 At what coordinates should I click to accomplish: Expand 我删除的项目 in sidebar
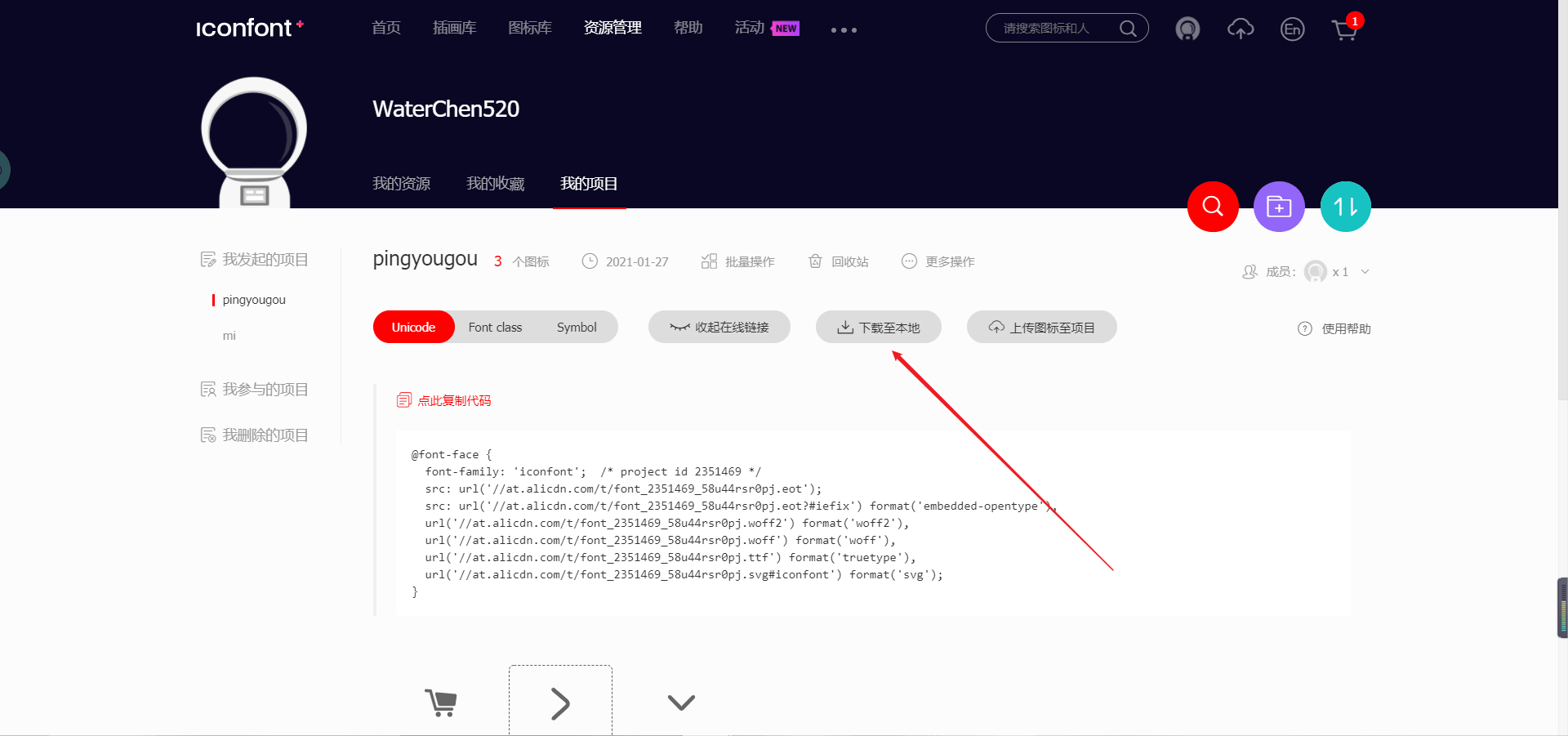(254, 435)
